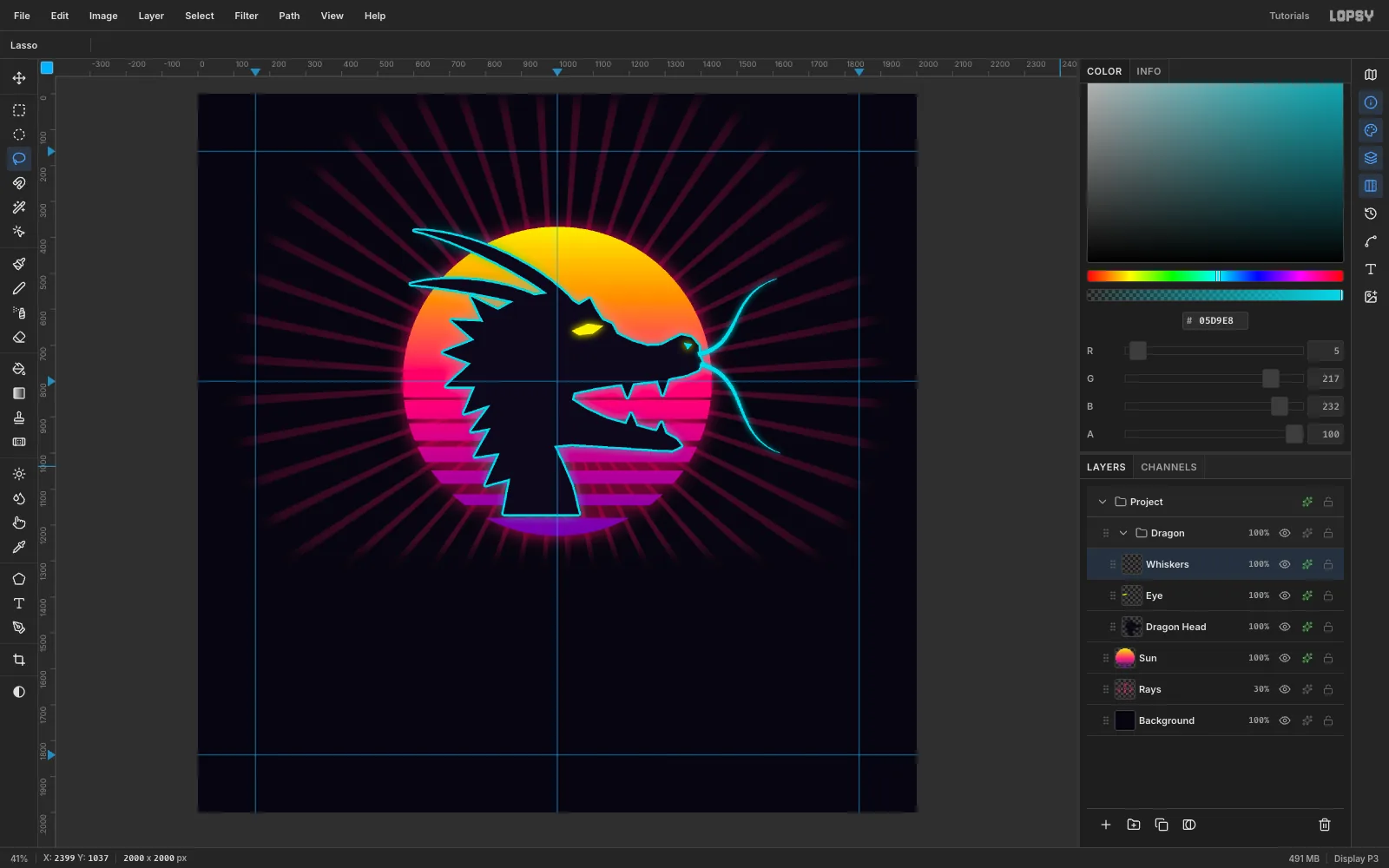Add a new layer with plus icon
This screenshot has height=868, width=1389.
pyautogui.click(x=1106, y=825)
